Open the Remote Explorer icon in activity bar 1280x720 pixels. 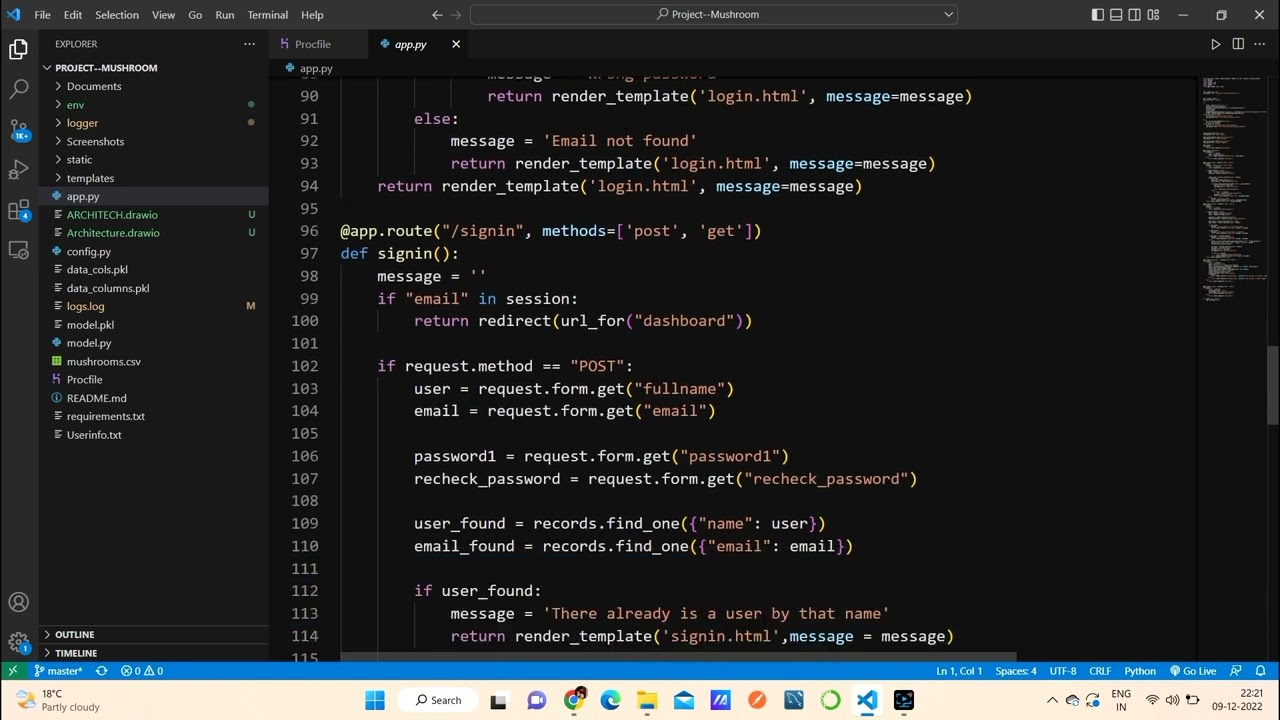pos(19,249)
